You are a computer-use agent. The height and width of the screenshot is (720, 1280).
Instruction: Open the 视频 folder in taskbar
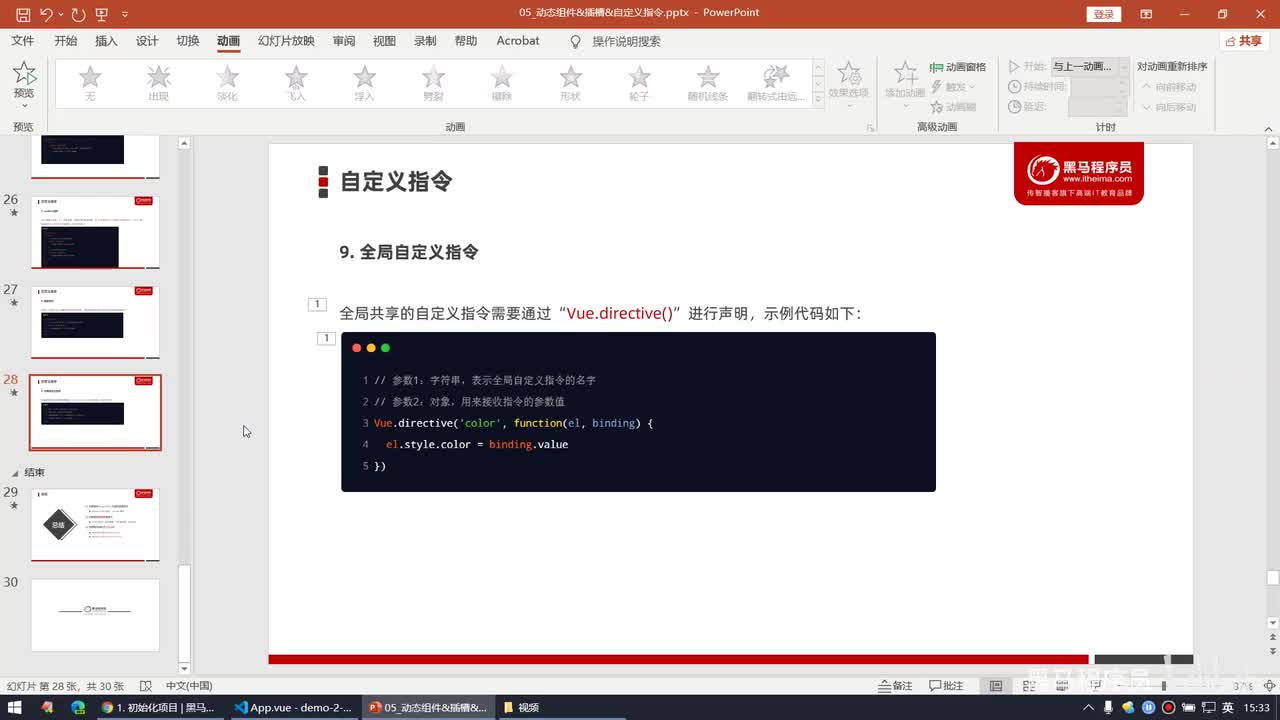(522, 707)
